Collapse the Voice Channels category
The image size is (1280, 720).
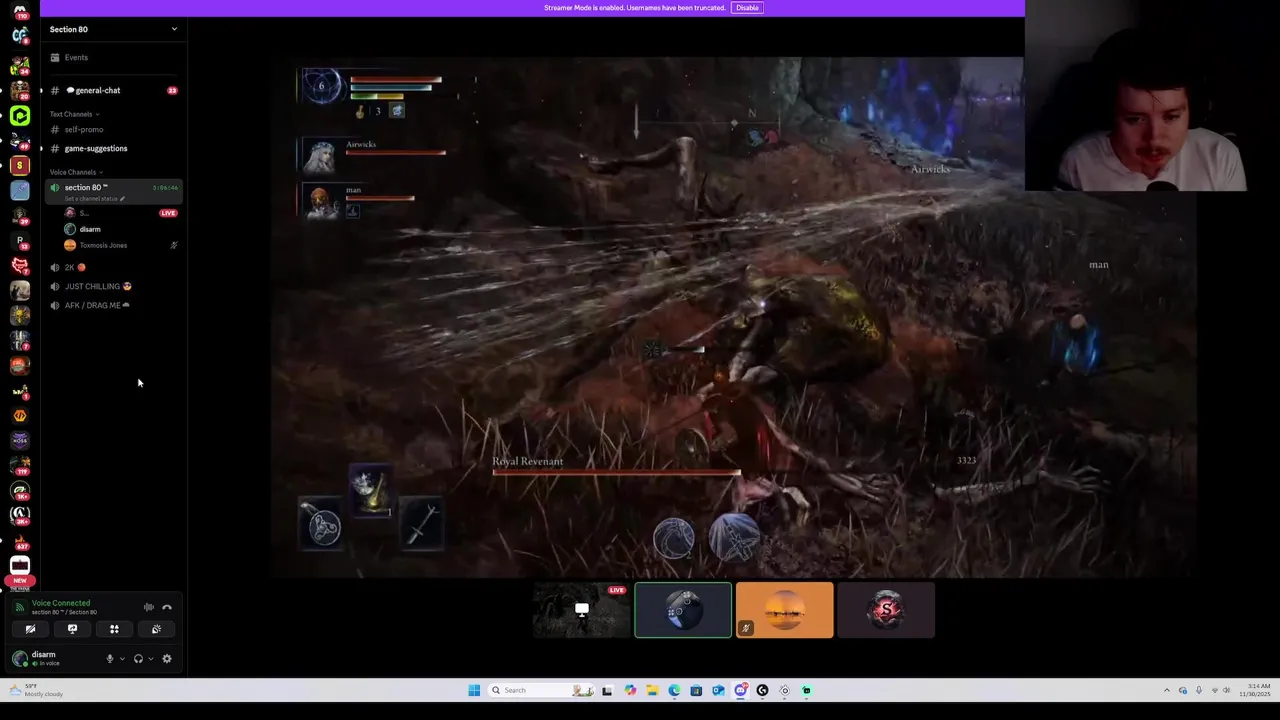tap(76, 172)
